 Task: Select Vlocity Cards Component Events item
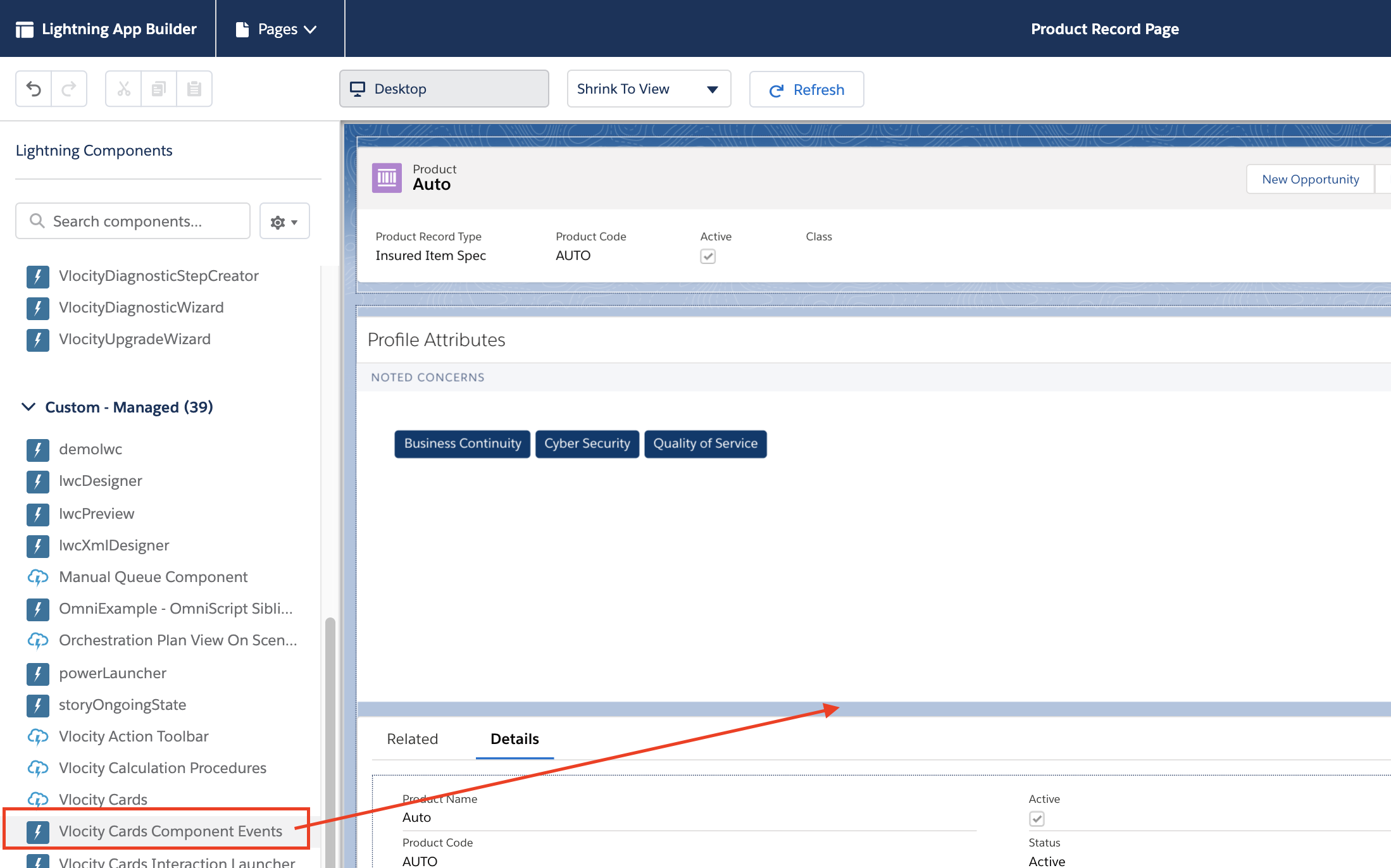pyautogui.click(x=156, y=831)
